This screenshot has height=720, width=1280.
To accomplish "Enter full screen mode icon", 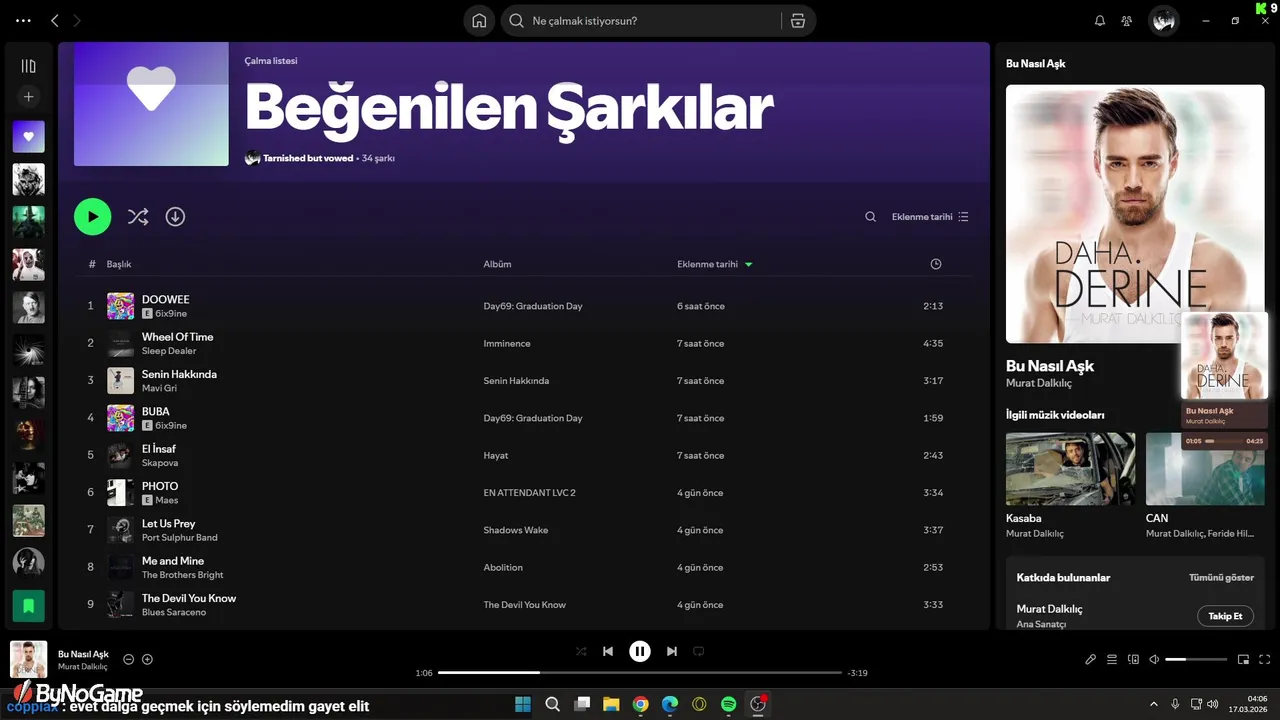I will point(1264,659).
